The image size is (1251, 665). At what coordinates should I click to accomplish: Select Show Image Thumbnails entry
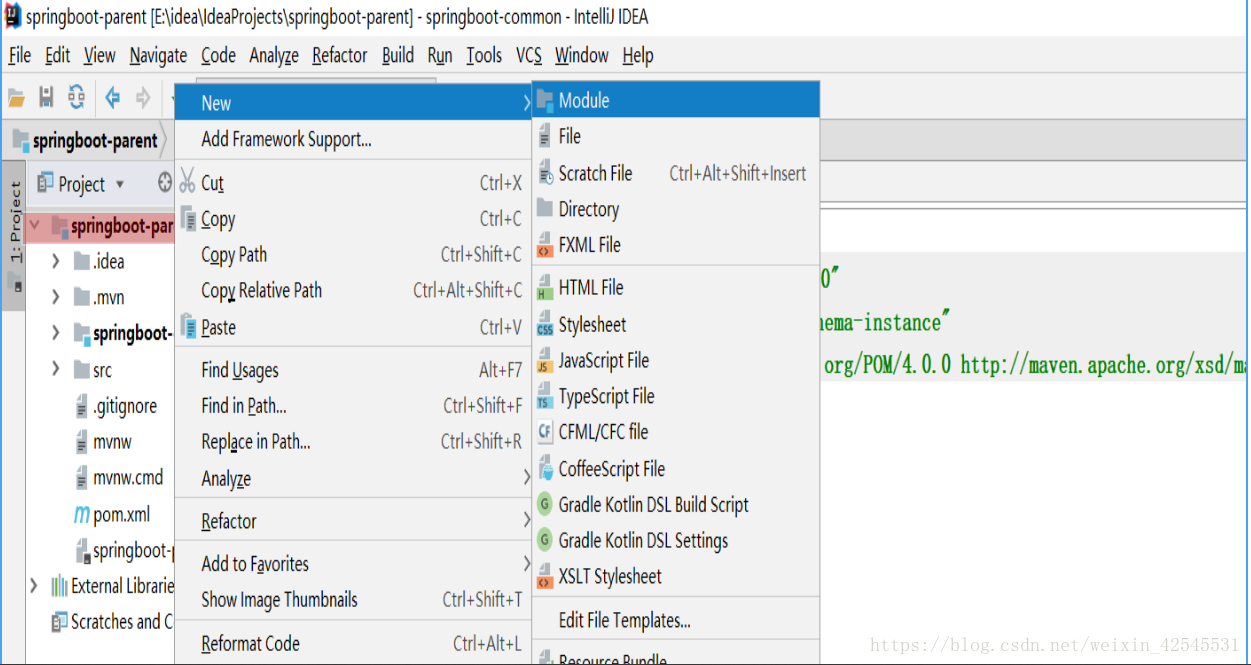[x=353, y=600]
